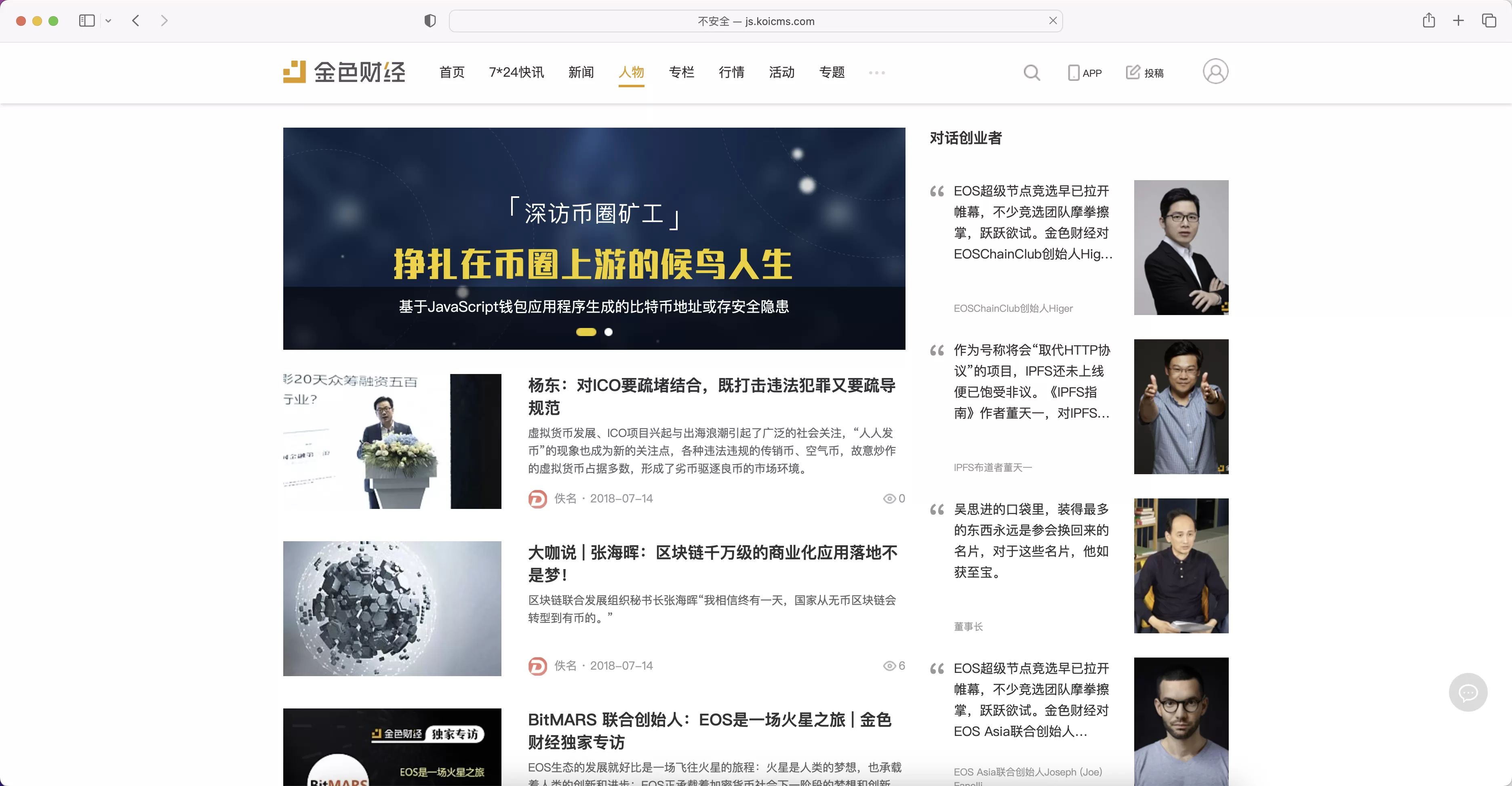Open the BitMARS 独家专访 thumbnail

[392, 747]
